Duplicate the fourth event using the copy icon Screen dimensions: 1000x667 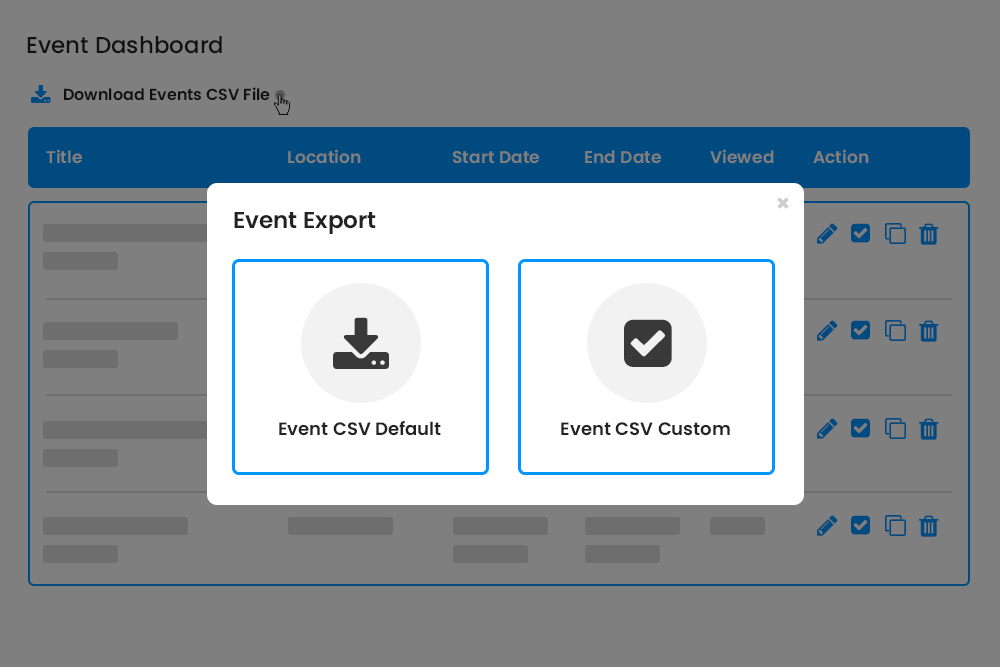(x=895, y=525)
